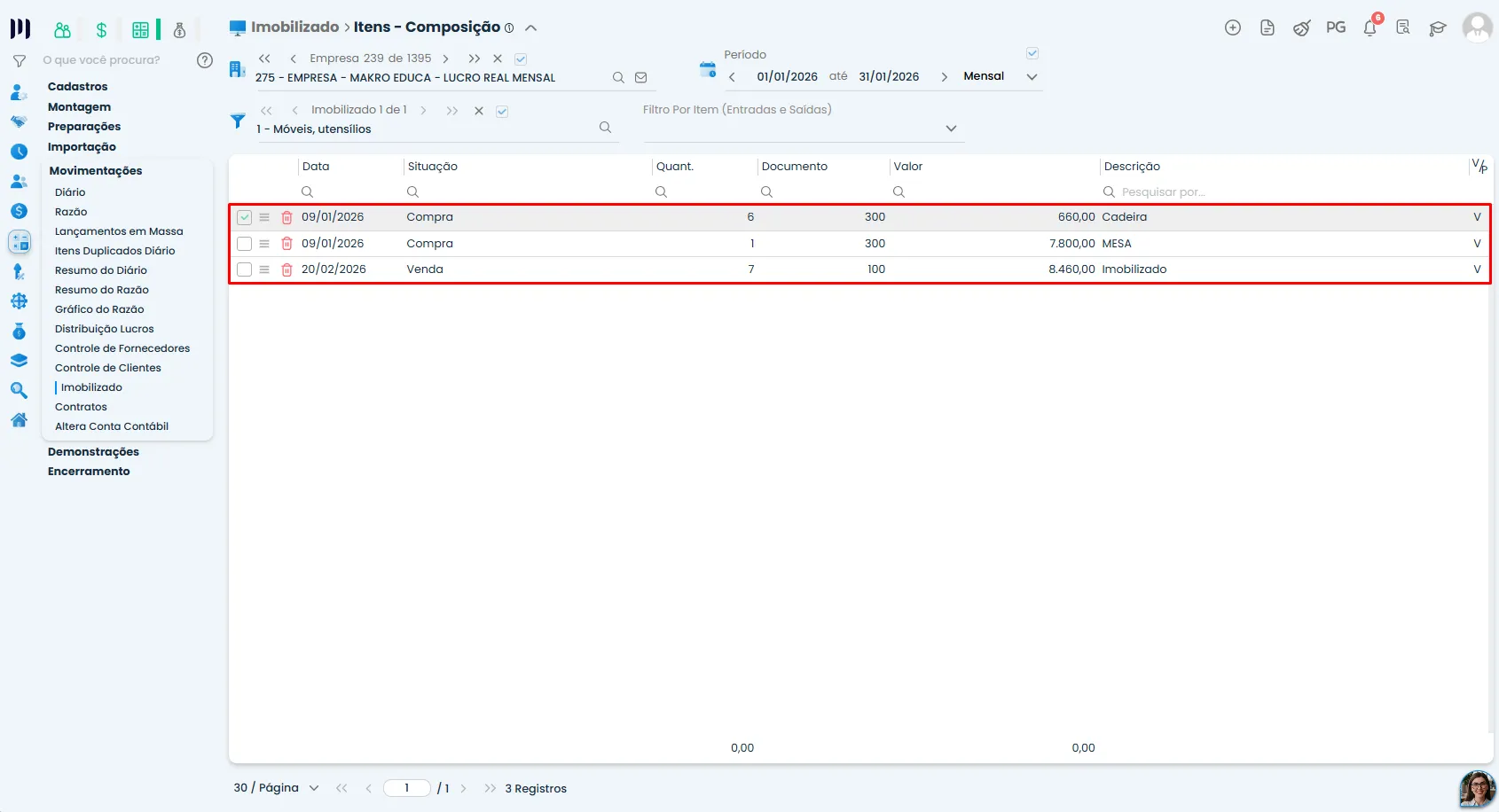Open the help question mark icon

click(205, 60)
